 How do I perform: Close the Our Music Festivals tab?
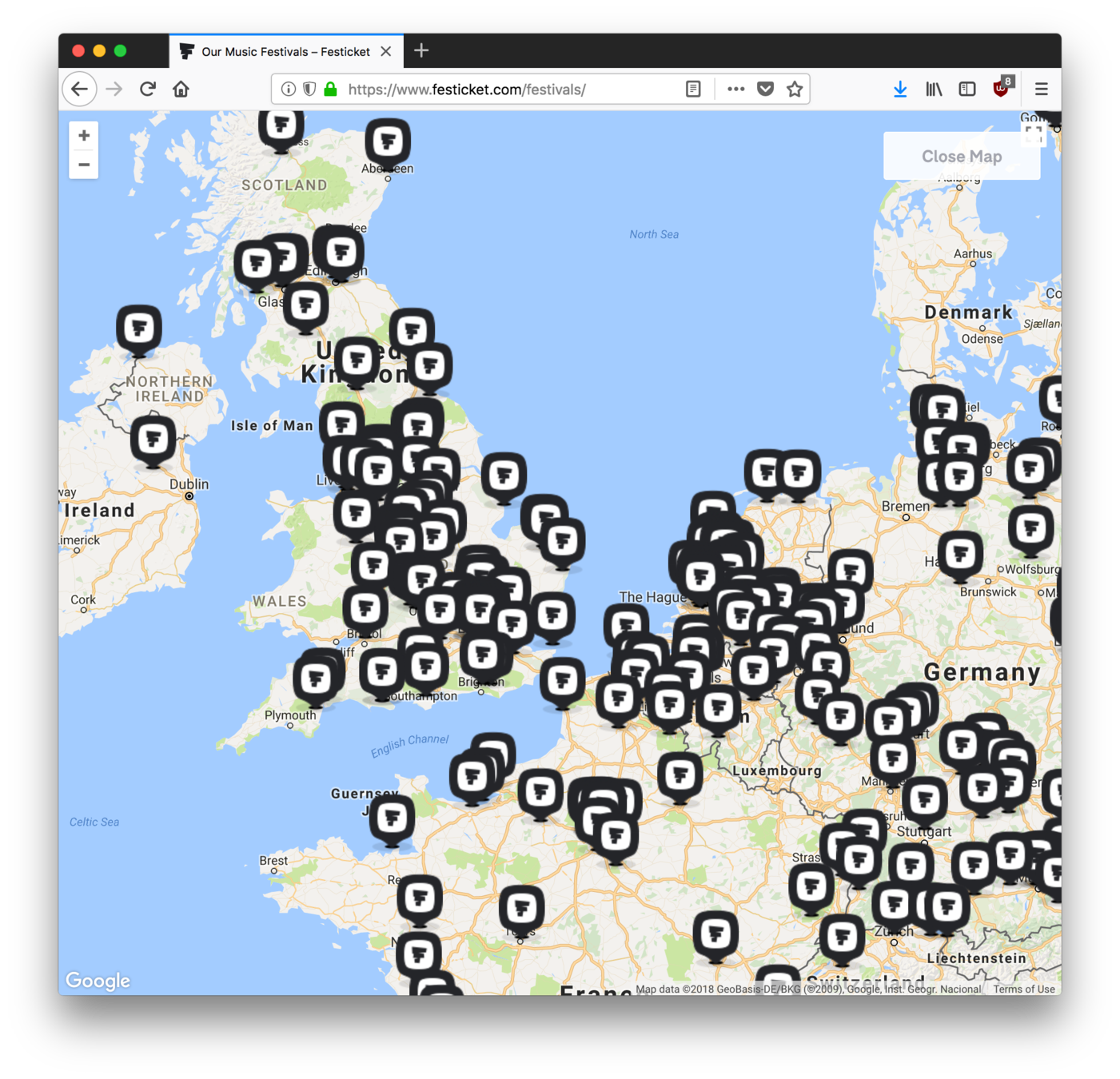pyautogui.click(x=386, y=52)
